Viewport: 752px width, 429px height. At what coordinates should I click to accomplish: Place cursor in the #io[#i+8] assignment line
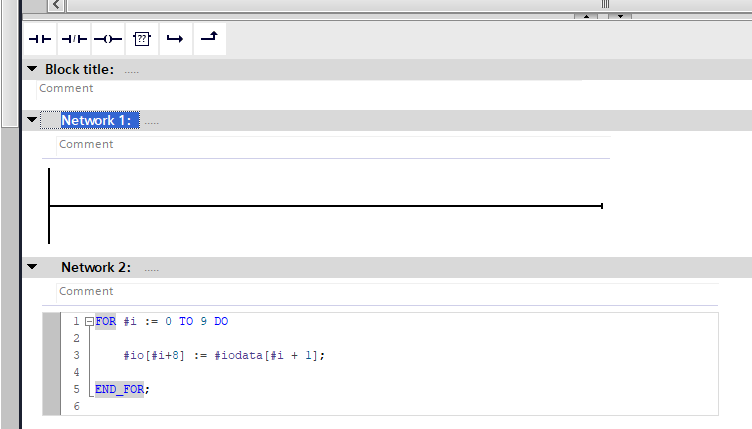pos(224,355)
